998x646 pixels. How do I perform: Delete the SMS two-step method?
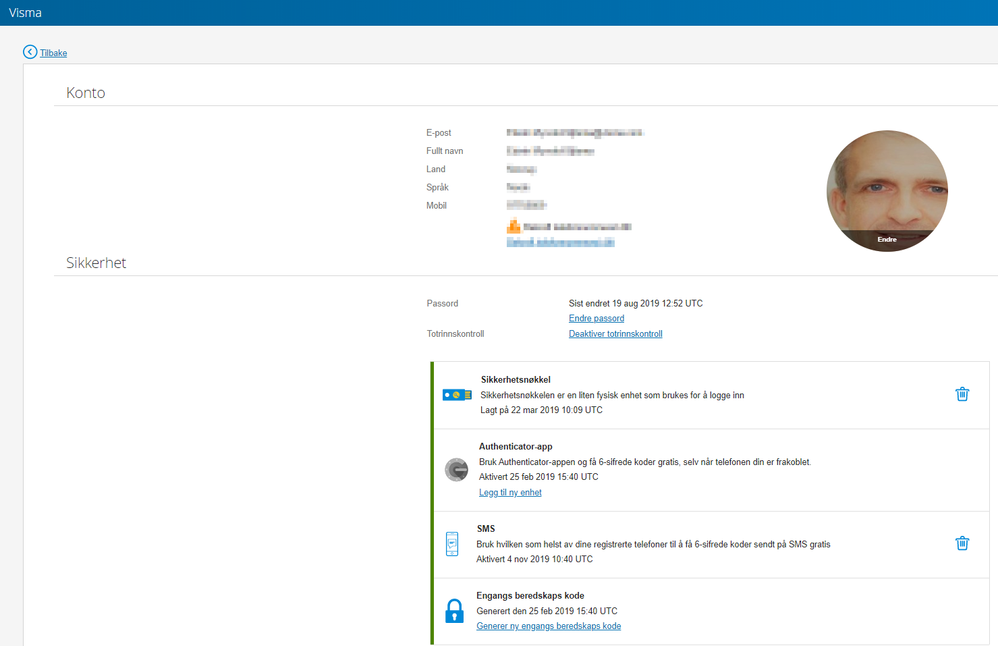[962, 543]
